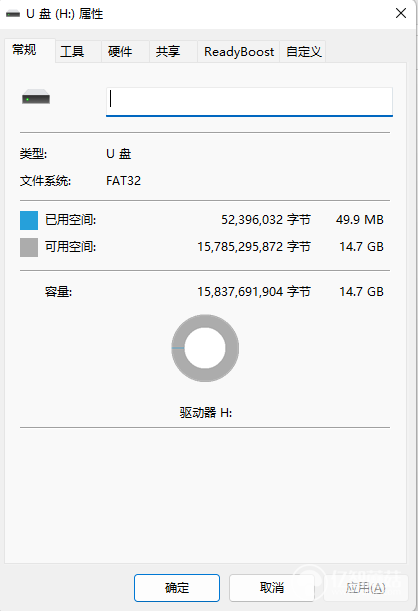The height and width of the screenshot is (611, 418).
Task: Click the grayed 应用(A) button
Action: 365,588
